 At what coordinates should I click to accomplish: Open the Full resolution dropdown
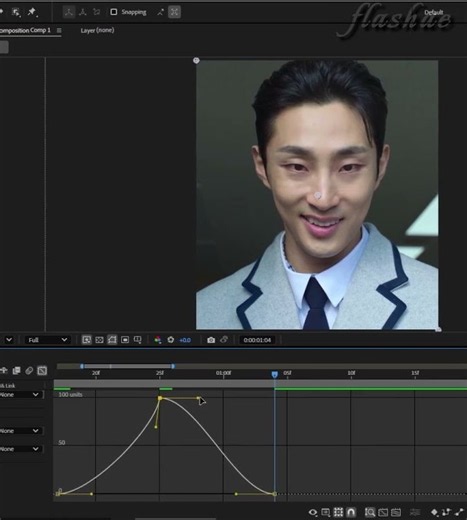pyautogui.click(x=47, y=340)
